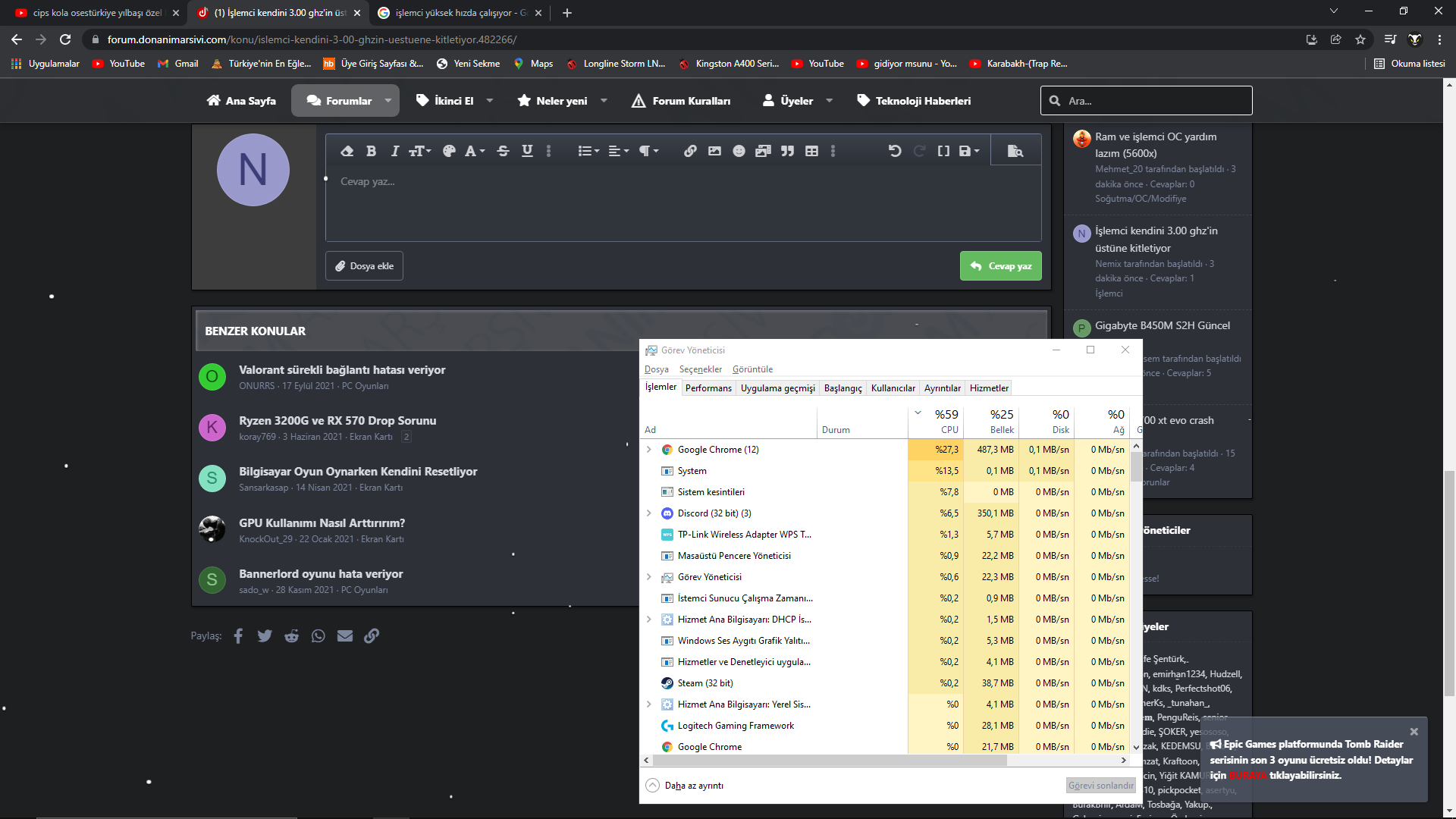Click inside the Cevap yaz text area
The width and height of the screenshot is (1456, 819).
click(683, 203)
